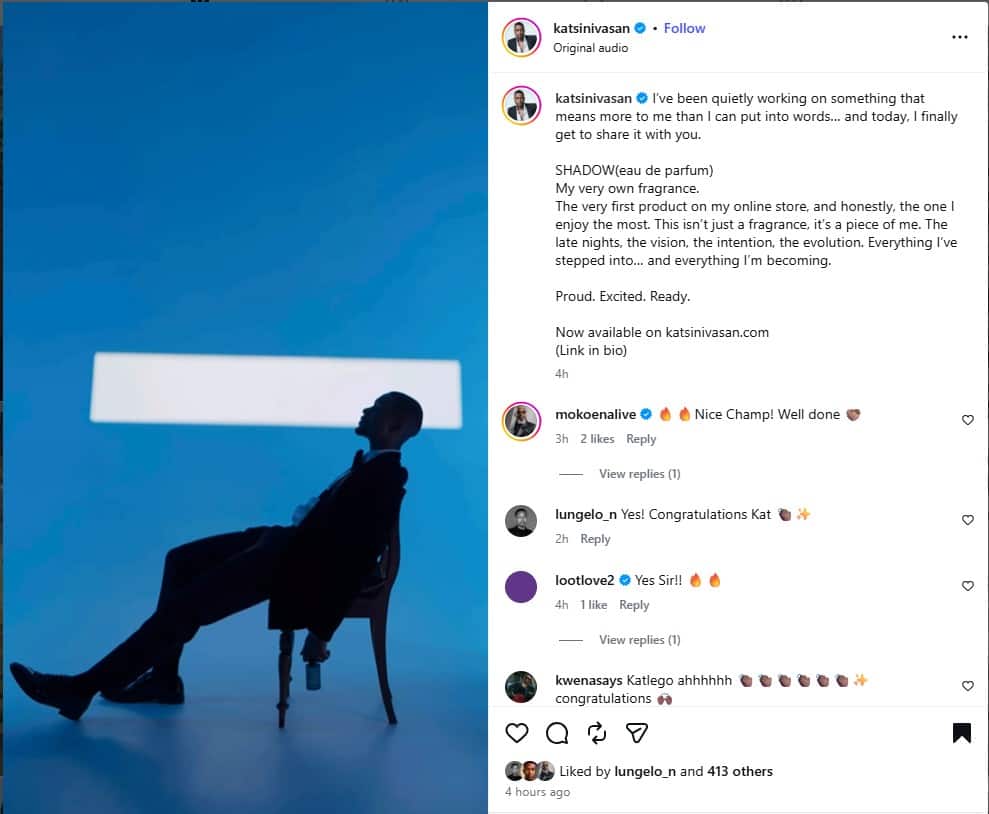Click the repost arrows icon
This screenshot has height=814, width=989.
click(597, 733)
